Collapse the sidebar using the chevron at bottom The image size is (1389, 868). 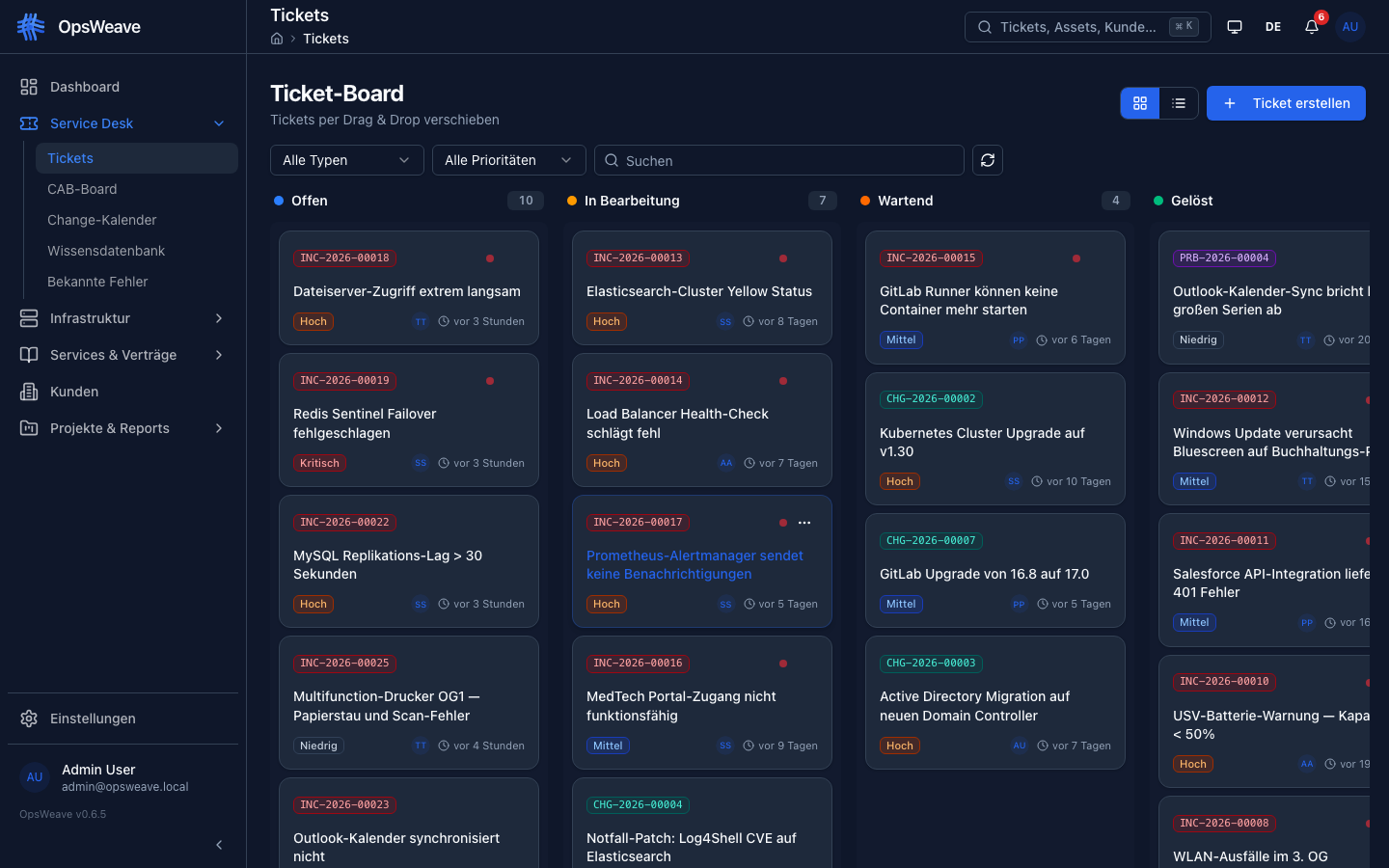(x=219, y=845)
